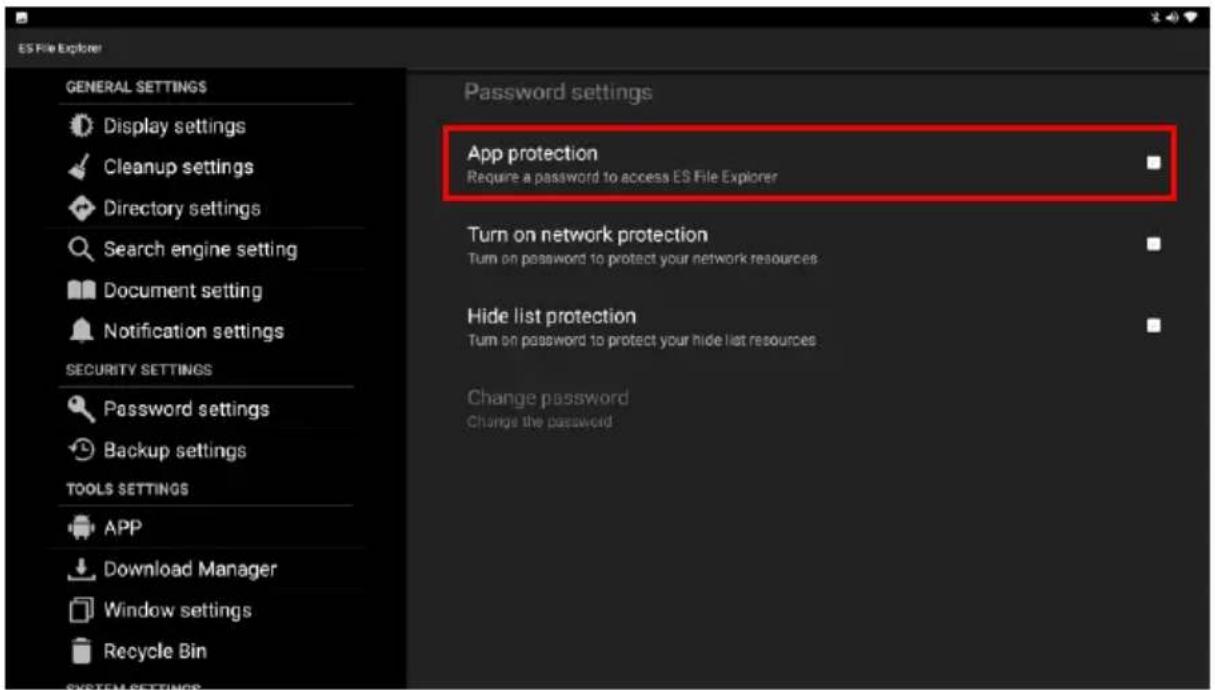
Task: Click the Notification settings bell icon
Action: coord(81,331)
